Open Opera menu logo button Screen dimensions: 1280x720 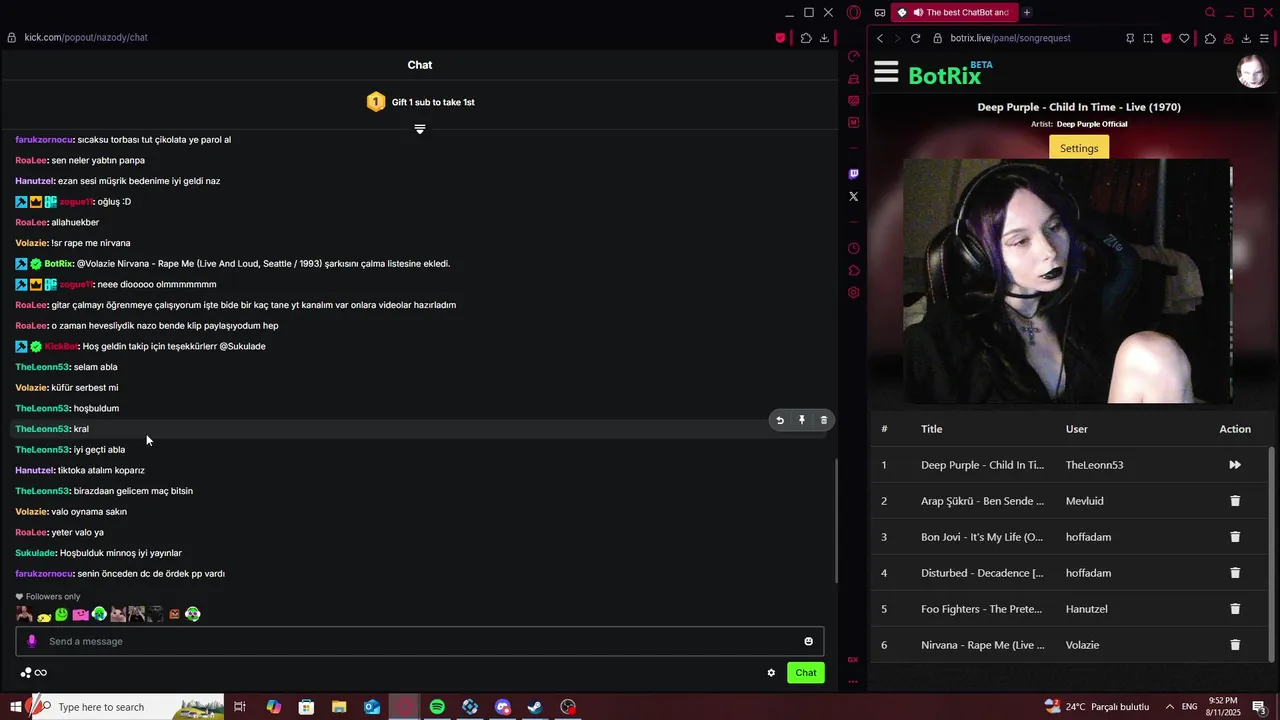854,13
